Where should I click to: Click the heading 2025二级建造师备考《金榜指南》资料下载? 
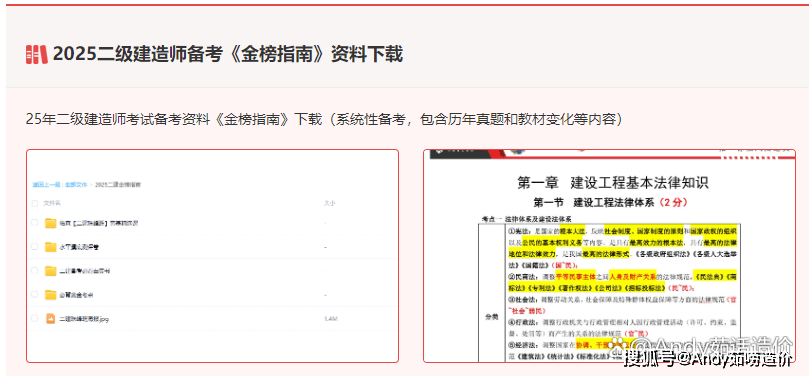(228, 54)
